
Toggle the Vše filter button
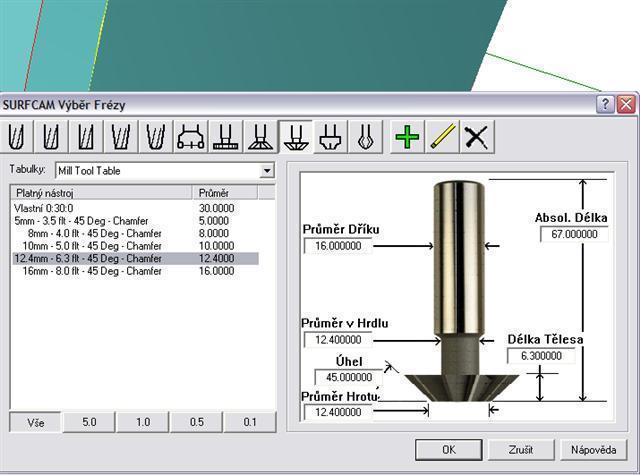[36, 422]
